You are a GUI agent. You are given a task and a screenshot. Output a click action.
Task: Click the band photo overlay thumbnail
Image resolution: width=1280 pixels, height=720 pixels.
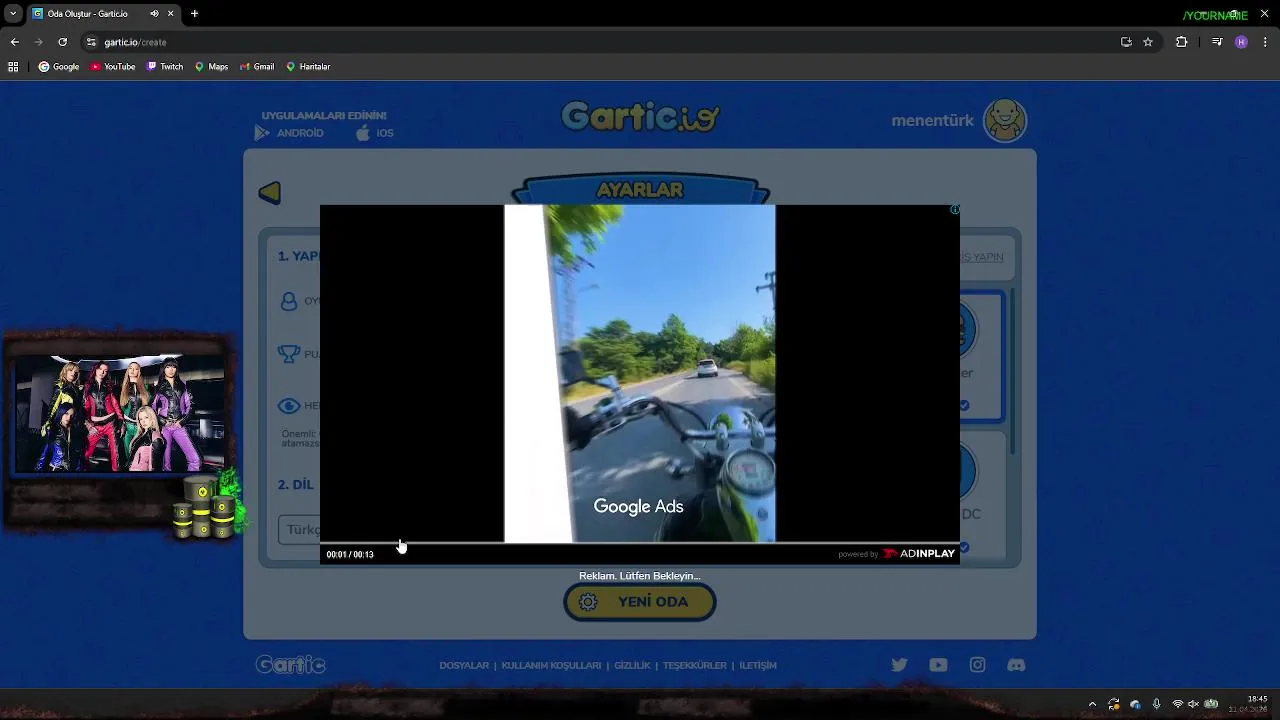[x=120, y=413]
